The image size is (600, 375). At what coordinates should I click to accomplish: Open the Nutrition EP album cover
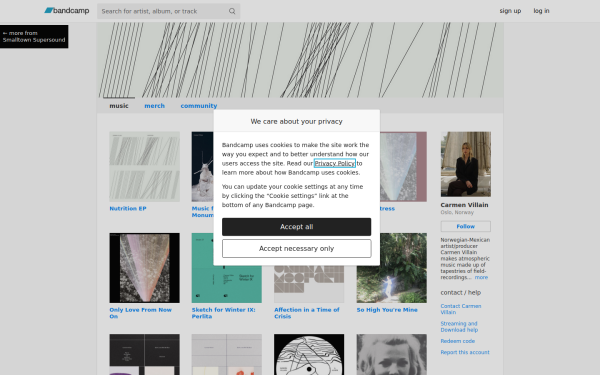tap(145, 167)
